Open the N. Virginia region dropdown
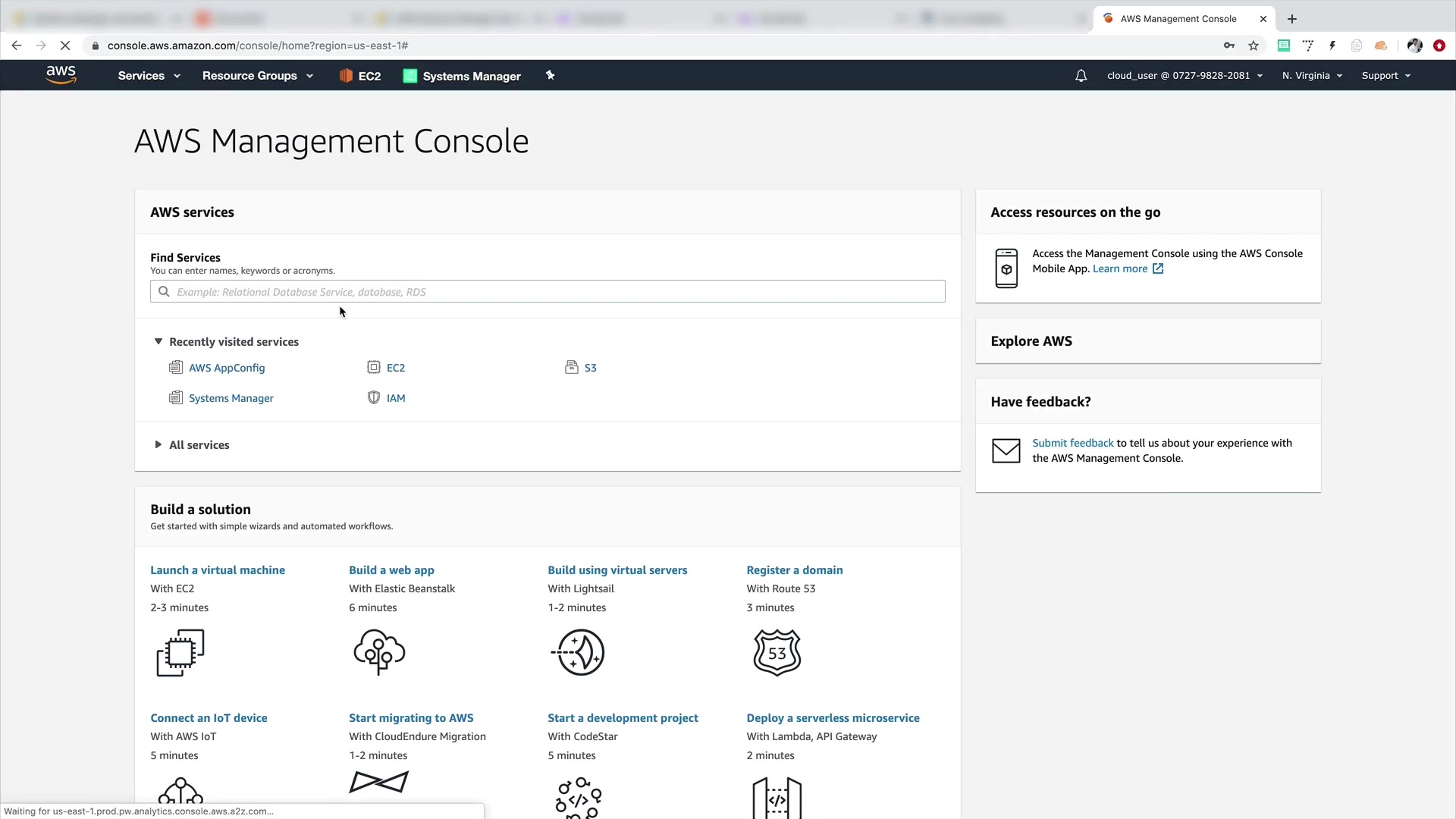The width and height of the screenshot is (1456, 819). pos(1312,76)
